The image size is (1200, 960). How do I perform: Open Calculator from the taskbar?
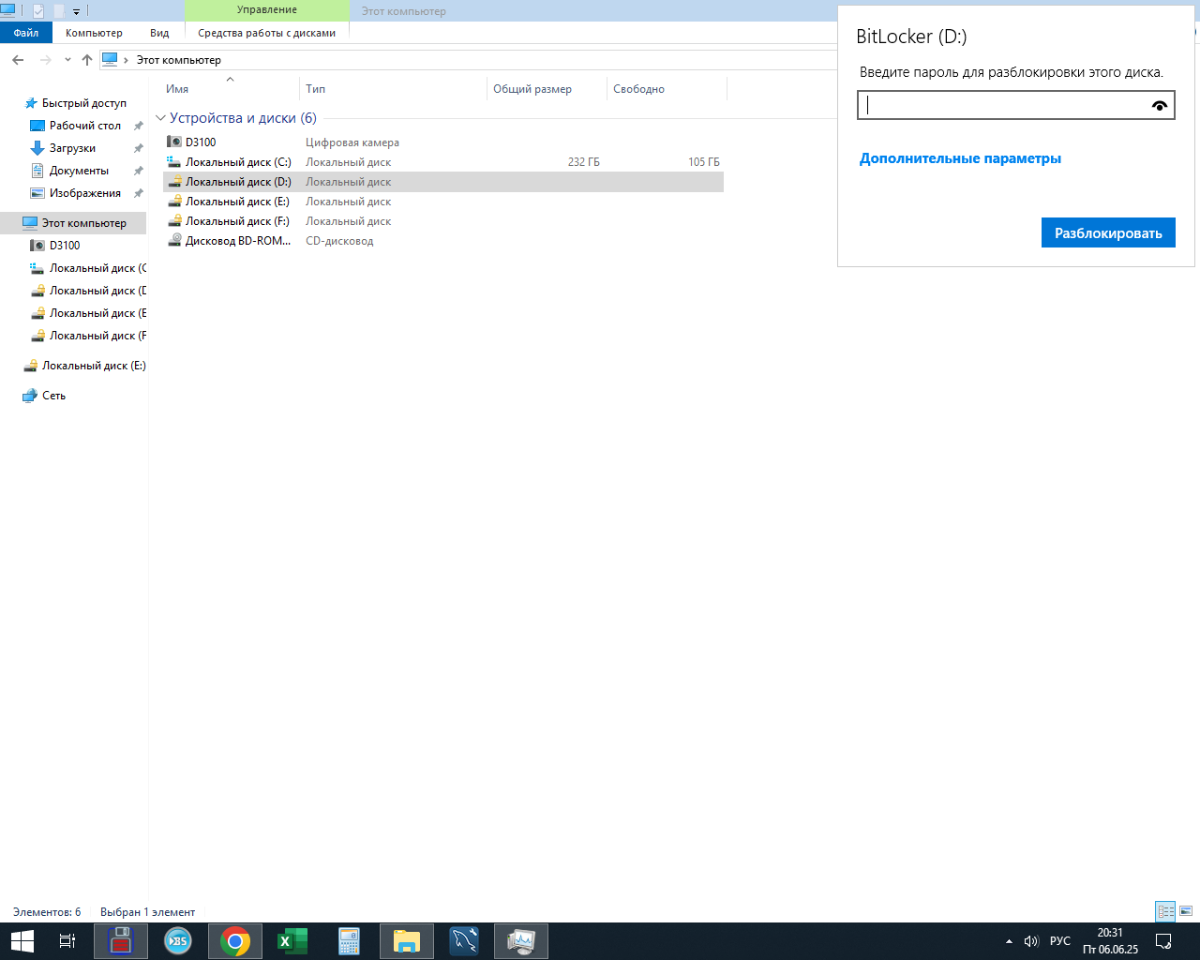coord(349,941)
